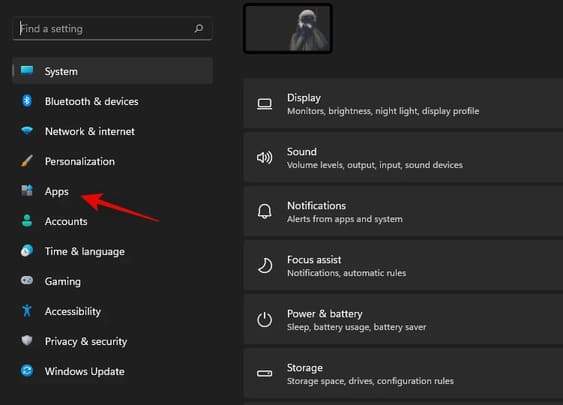Open Time & language settings

113,251
